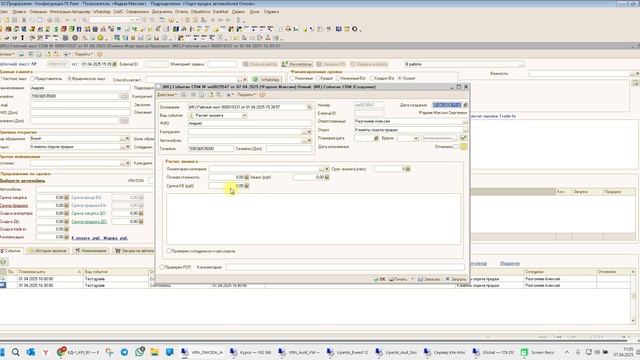Clear the Лизинговая компания field
The height and width of the screenshot is (360, 640).
(x=327, y=169)
